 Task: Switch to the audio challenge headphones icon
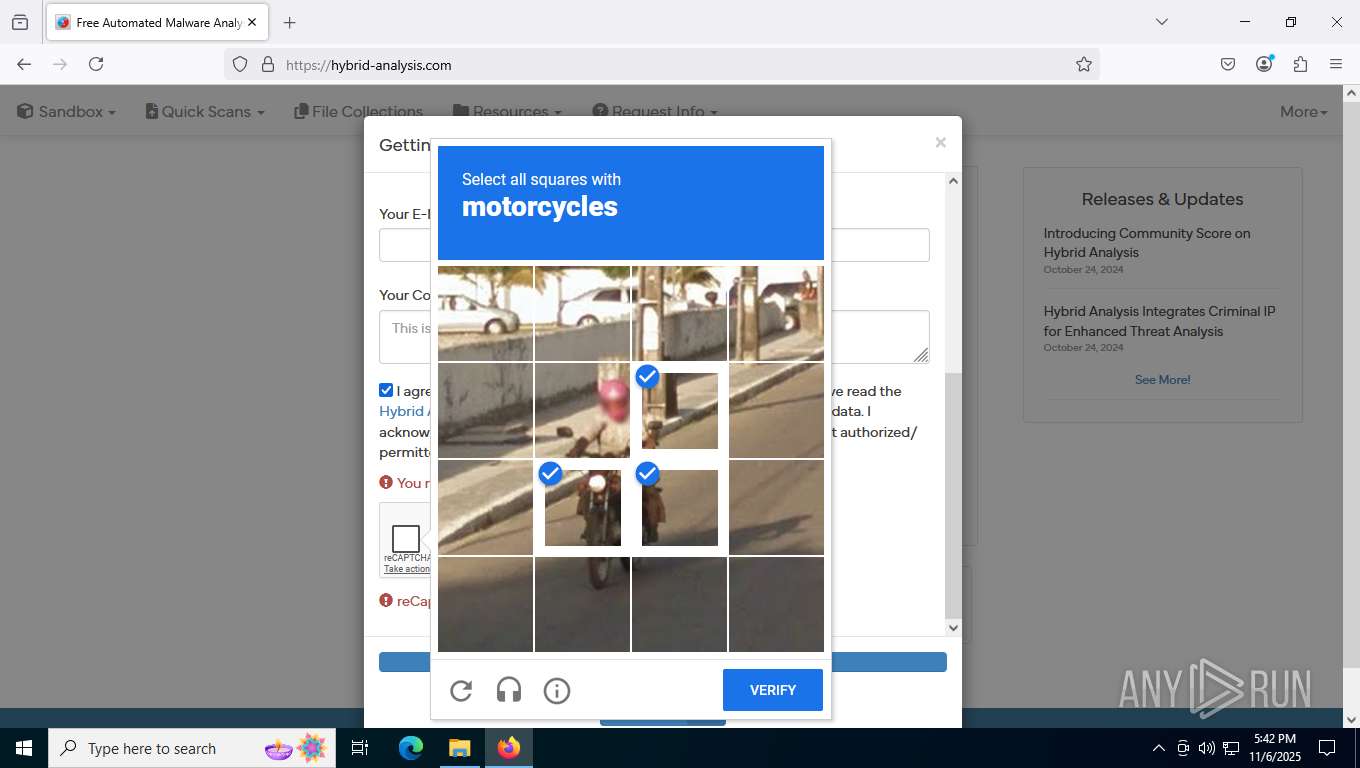[509, 690]
